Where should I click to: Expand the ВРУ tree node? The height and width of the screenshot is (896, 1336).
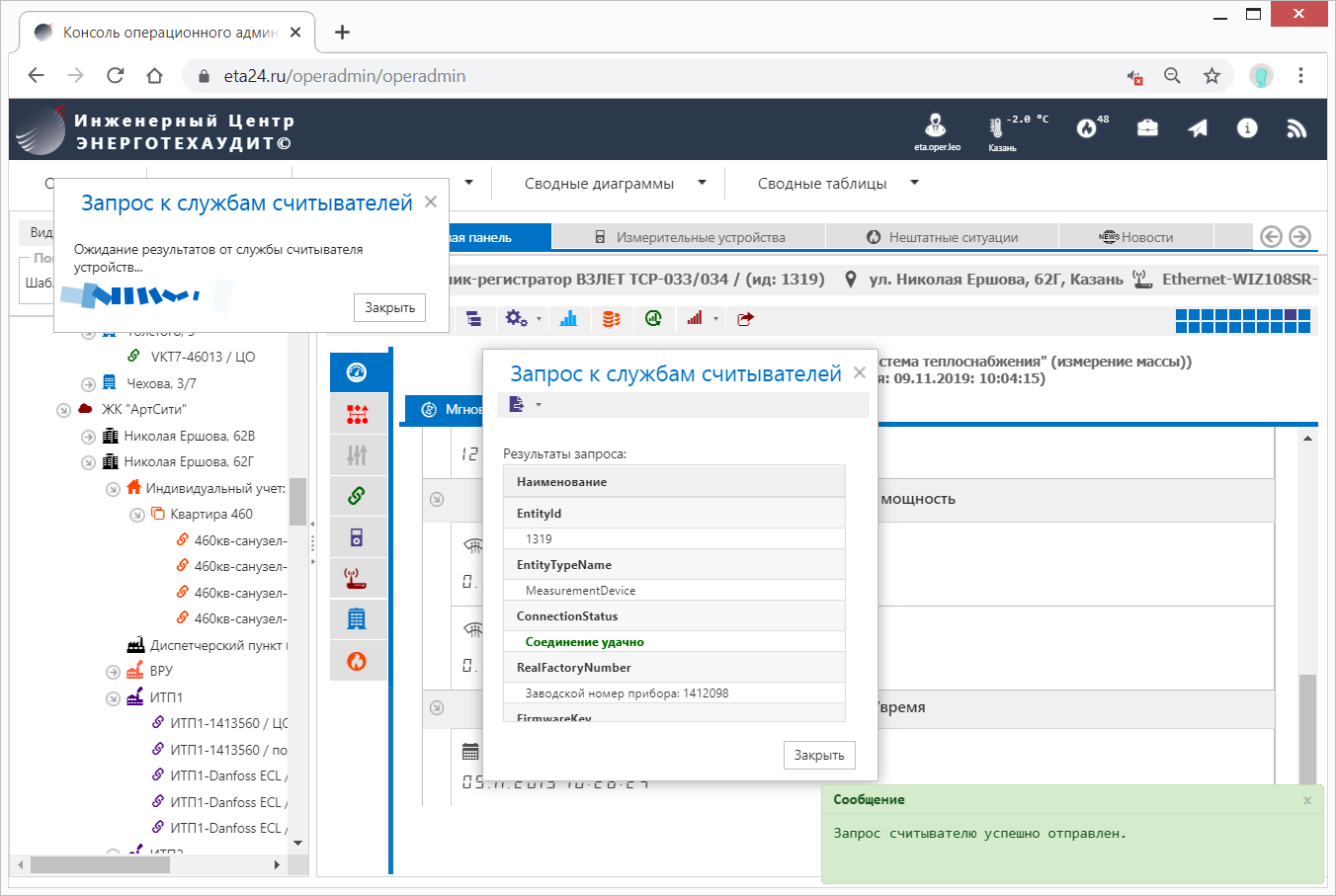113,672
